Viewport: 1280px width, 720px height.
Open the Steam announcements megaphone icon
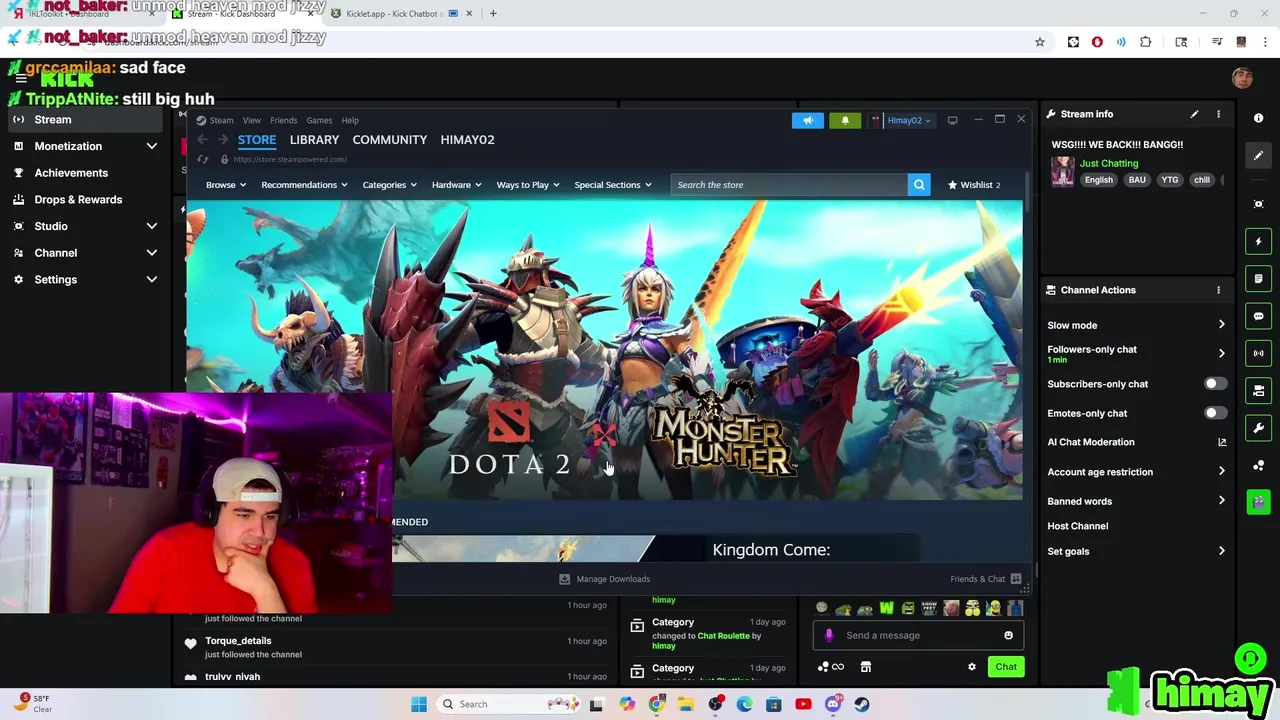(x=808, y=121)
